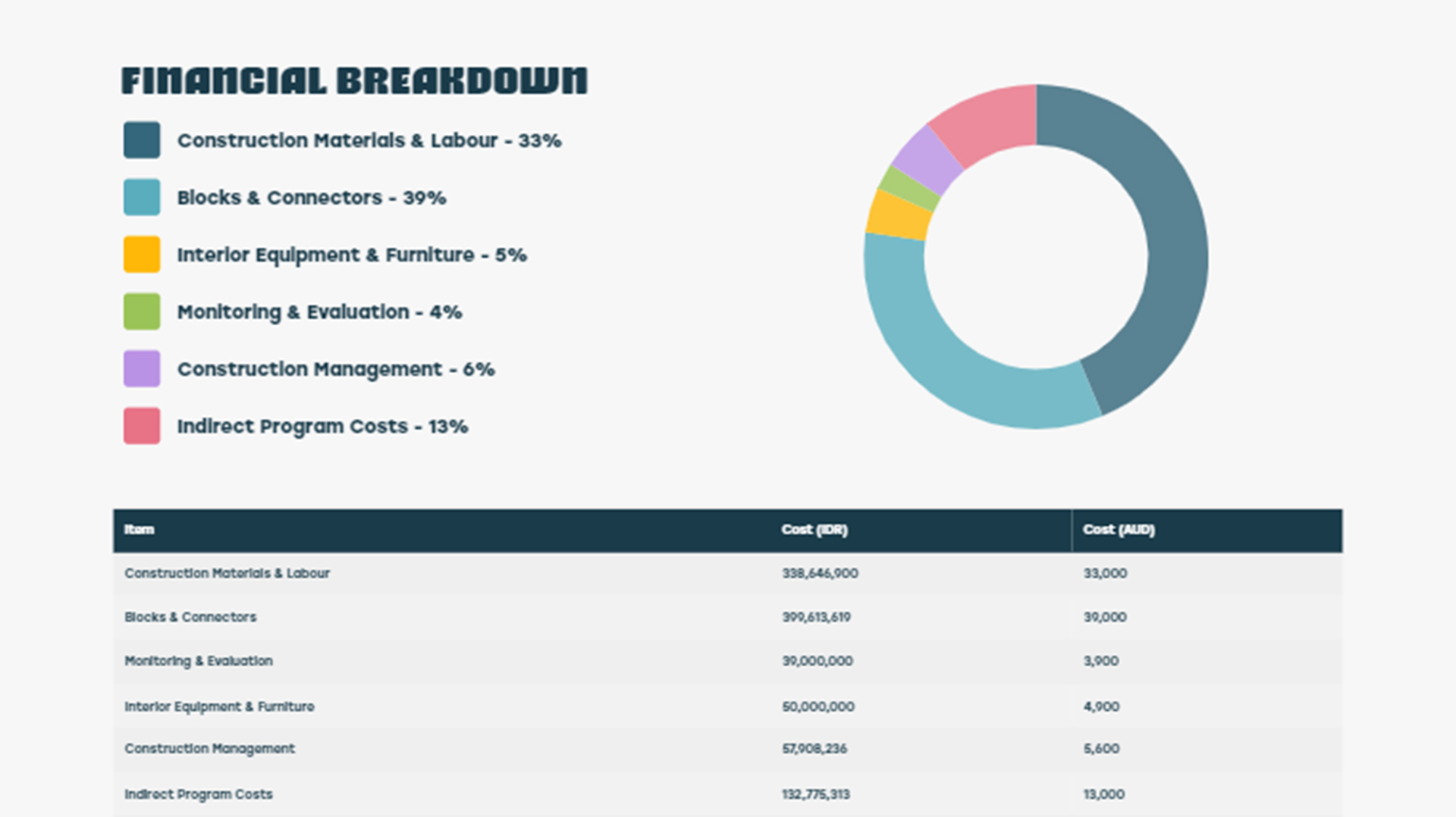Screen dimensions: 1456x817
Task: Click the IDR value 338,646,900
Action: point(820,574)
